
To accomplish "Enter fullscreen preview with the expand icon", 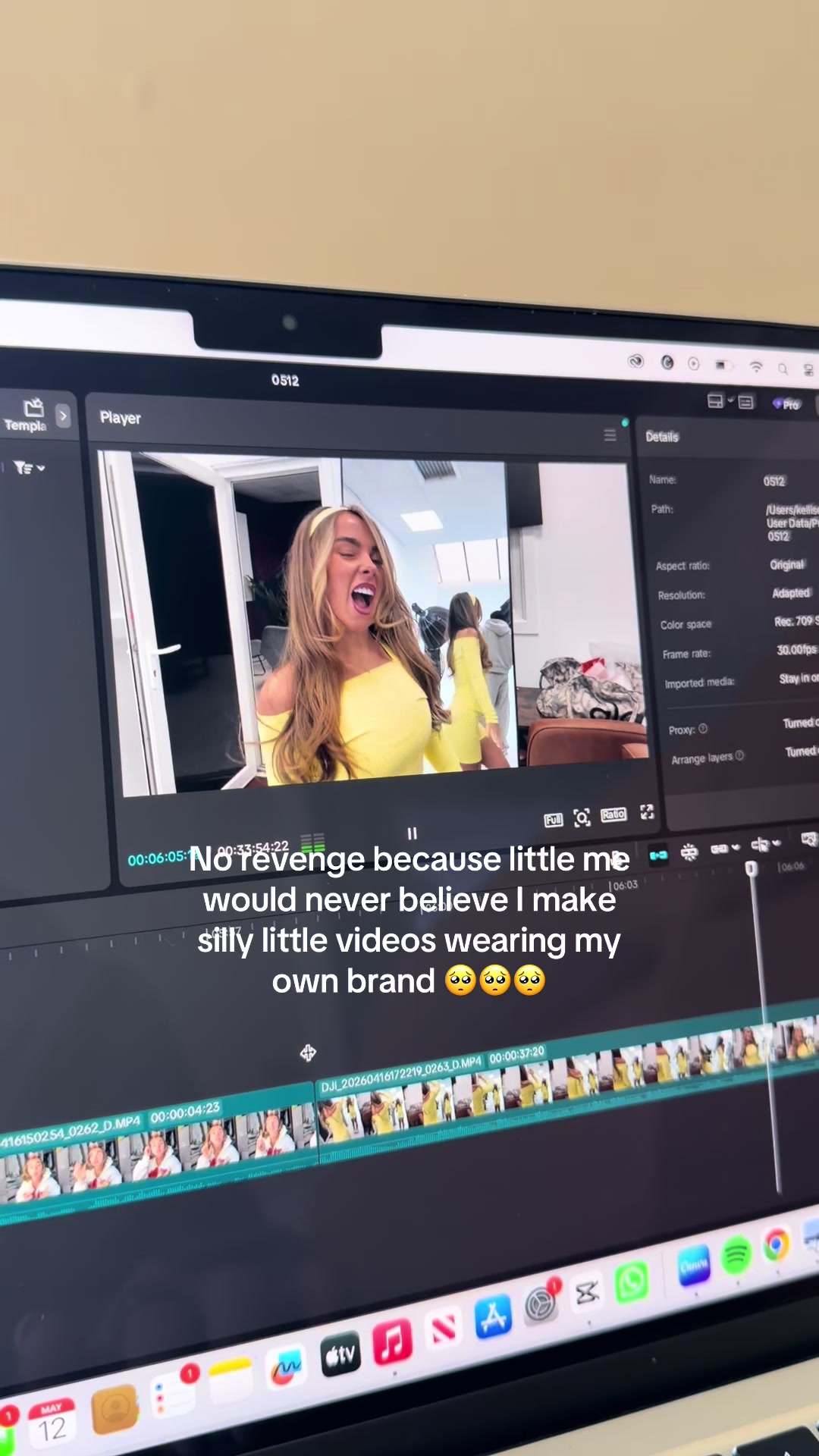I will [x=647, y=812].
